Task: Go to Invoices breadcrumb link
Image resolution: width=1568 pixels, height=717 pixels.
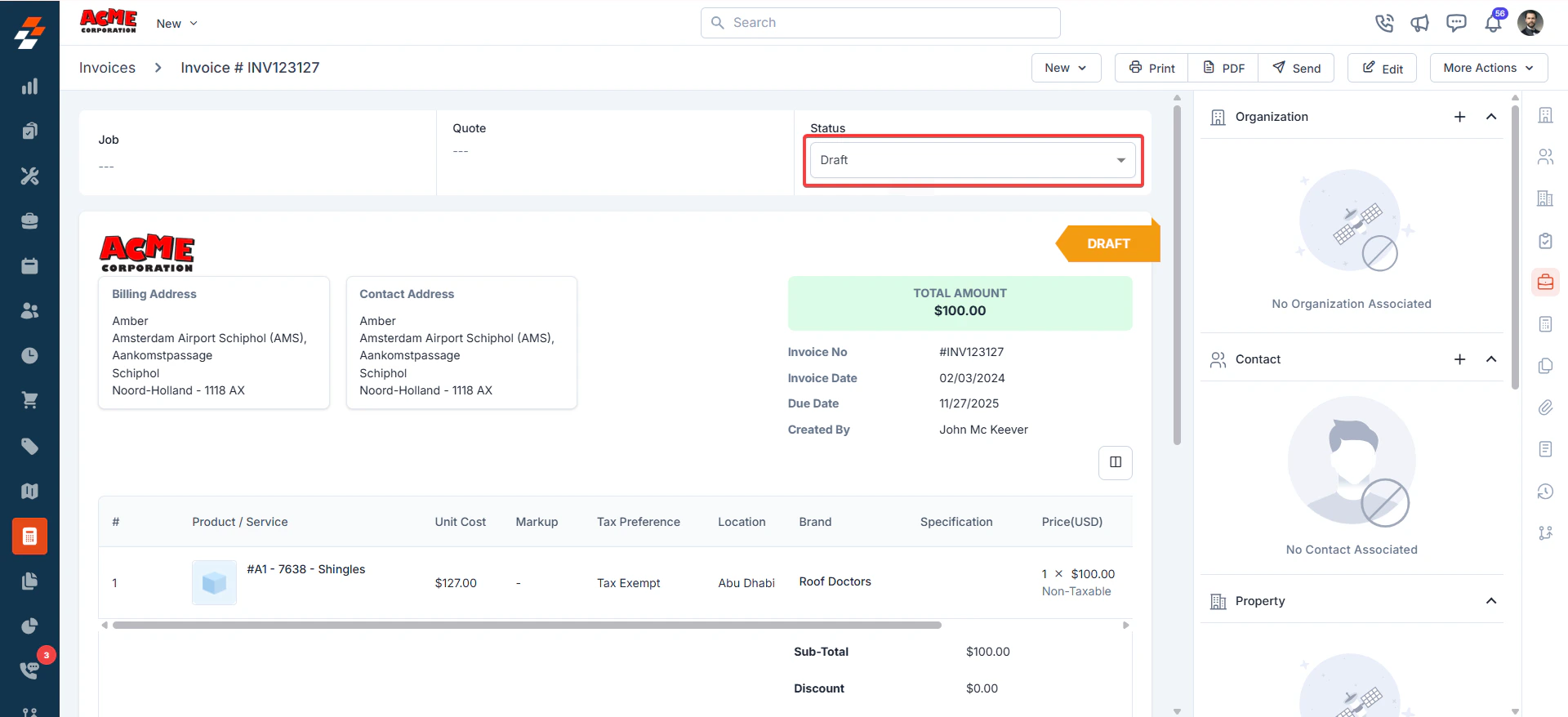Action: [x=107, y=68]
